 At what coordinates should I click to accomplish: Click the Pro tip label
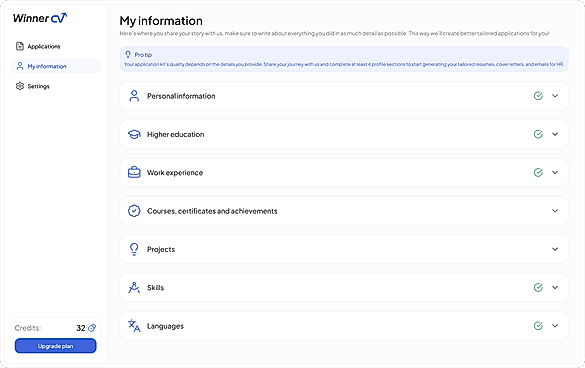(143, 55)
